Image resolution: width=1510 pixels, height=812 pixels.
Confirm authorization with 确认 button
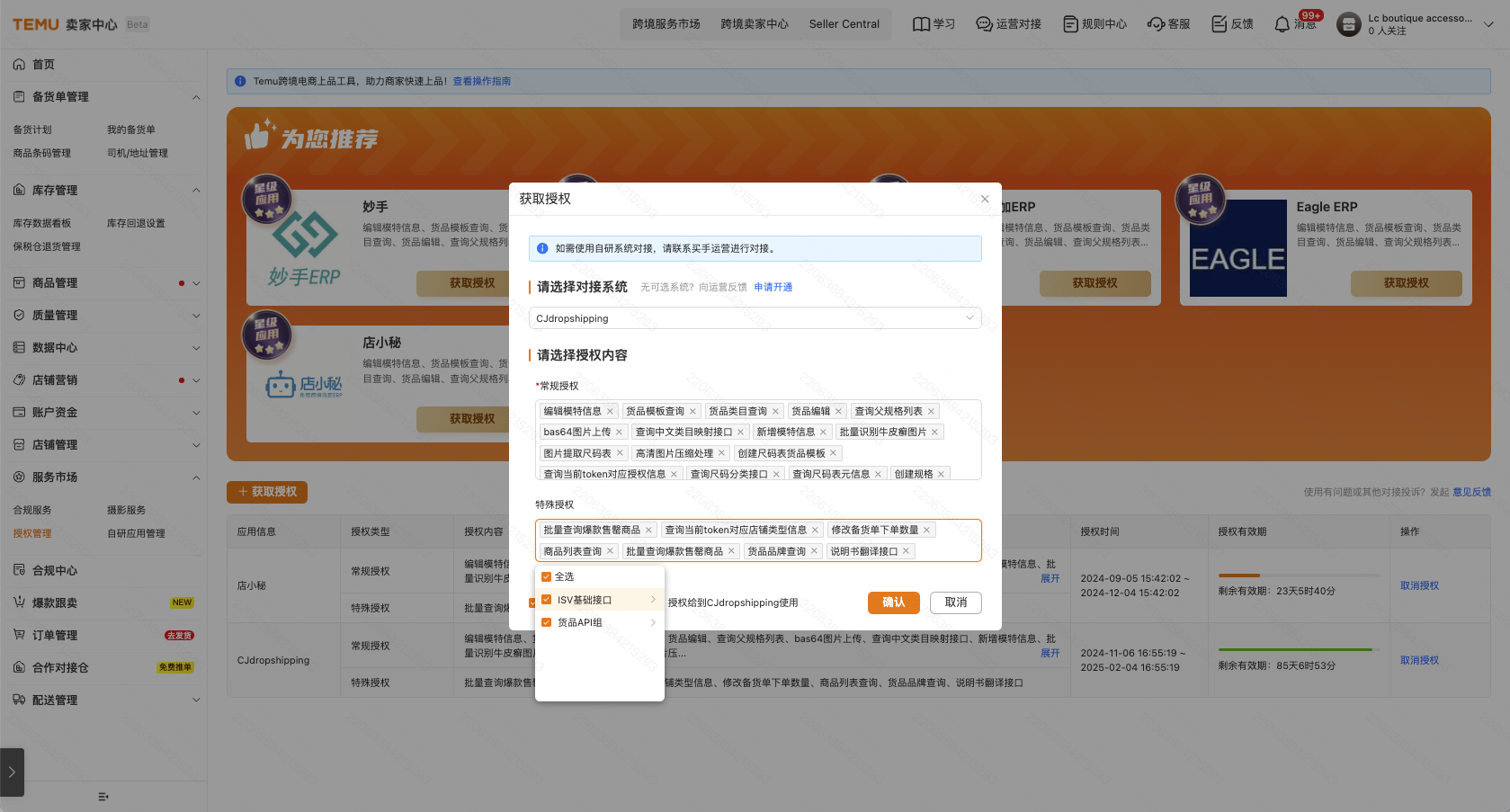coord(893,602)
